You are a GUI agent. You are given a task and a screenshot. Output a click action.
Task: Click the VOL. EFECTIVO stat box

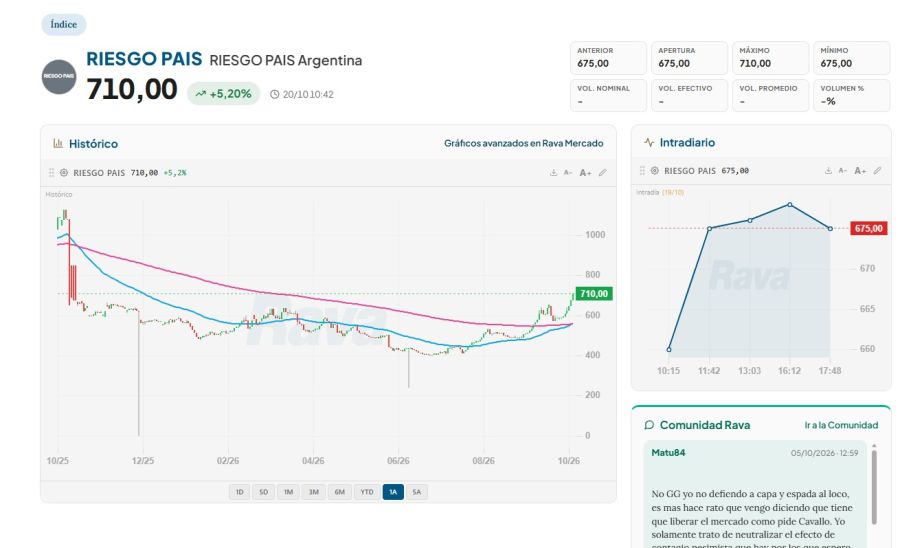coord(689,95)
